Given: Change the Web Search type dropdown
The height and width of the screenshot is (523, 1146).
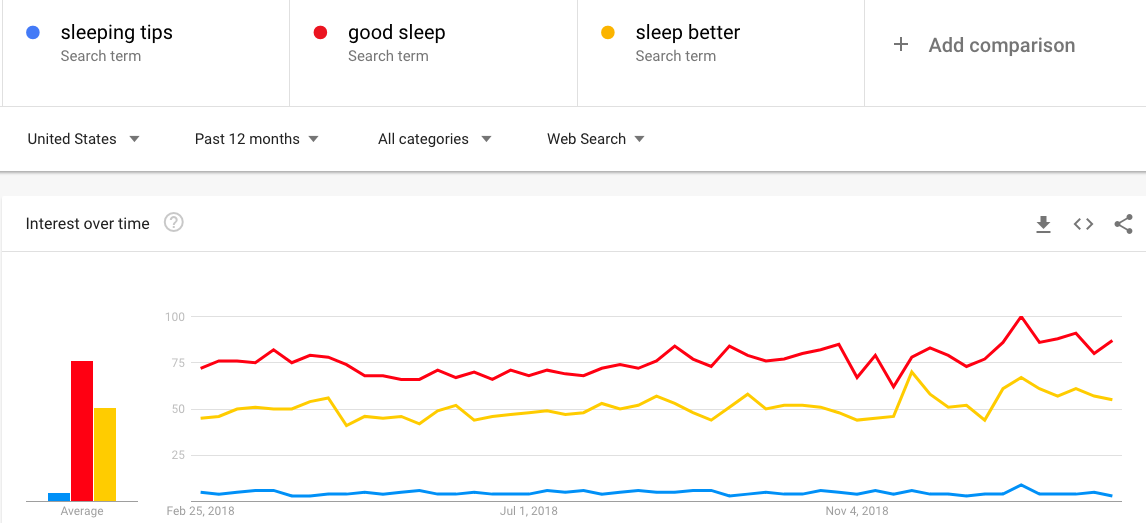Looking at the screenshot, I should coord(595,139).
